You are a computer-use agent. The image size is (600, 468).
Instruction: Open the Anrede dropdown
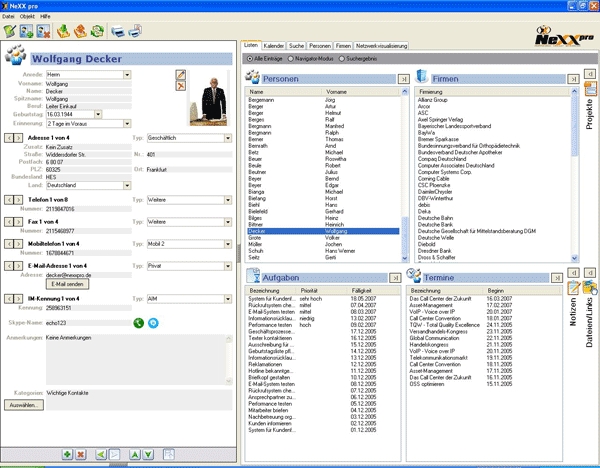coord(127,74)
